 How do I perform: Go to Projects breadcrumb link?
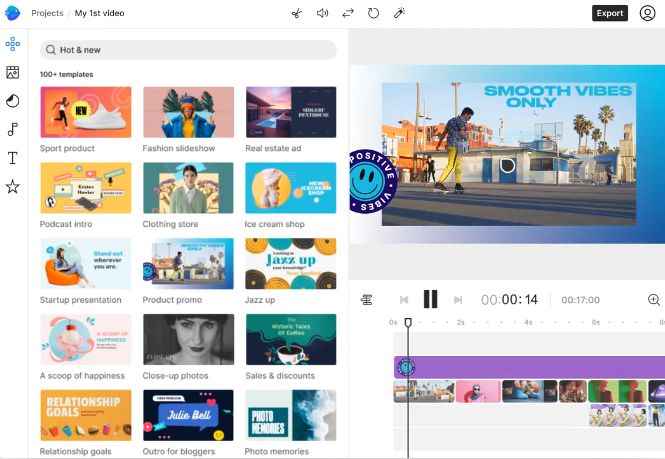coord(47,13)
